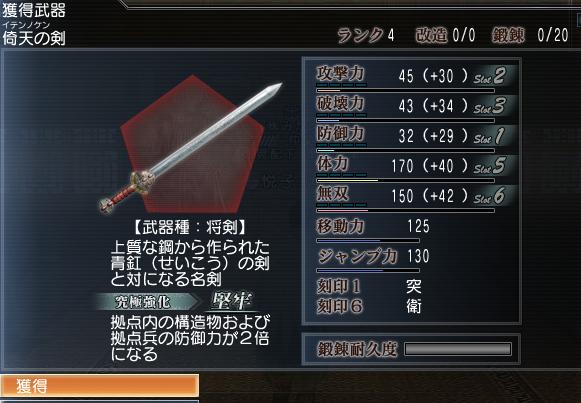This screenshot has height=403, width=581.
Task: Click the 改造 0/0 counter
Action: (446, 36)
